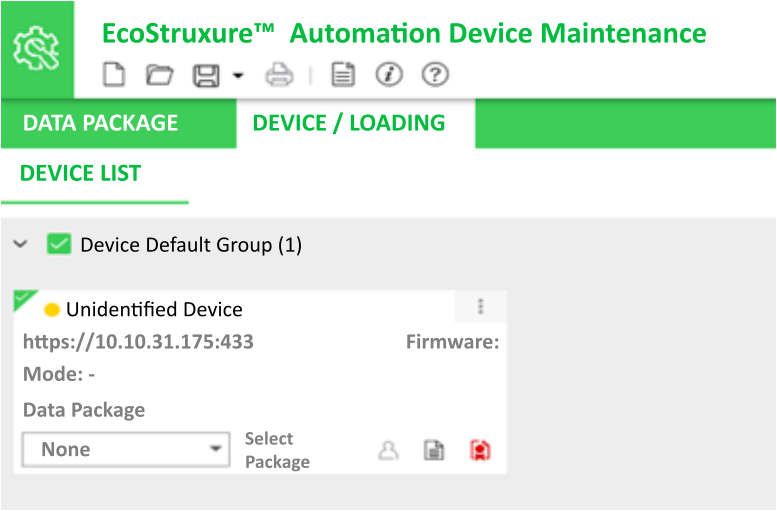Open the Save dropdown arrow
The width and height of the screenshot is (777, 511).
pyautogui.click(x=238, y=76)
